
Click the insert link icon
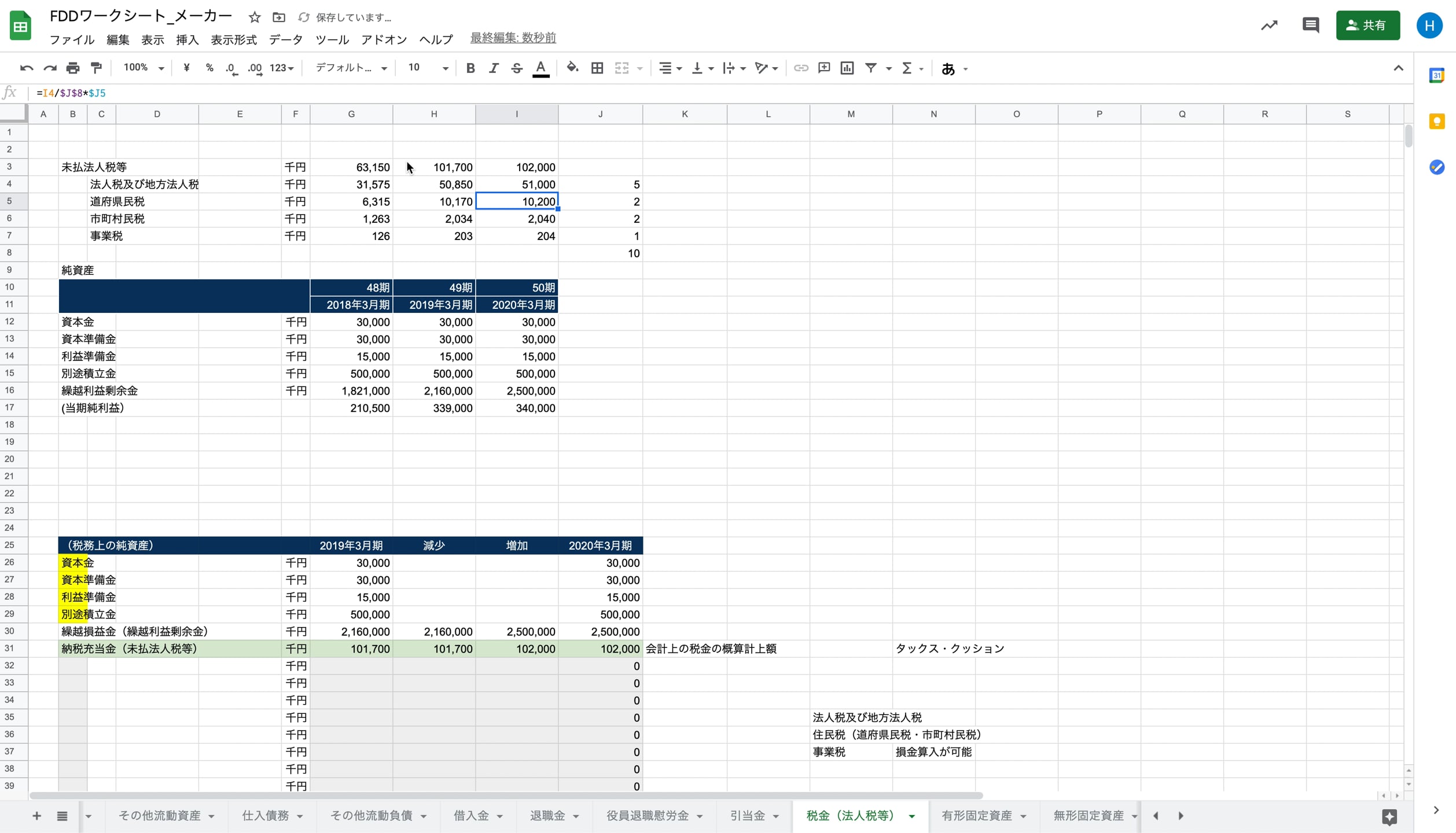click(x=800, y=68)
